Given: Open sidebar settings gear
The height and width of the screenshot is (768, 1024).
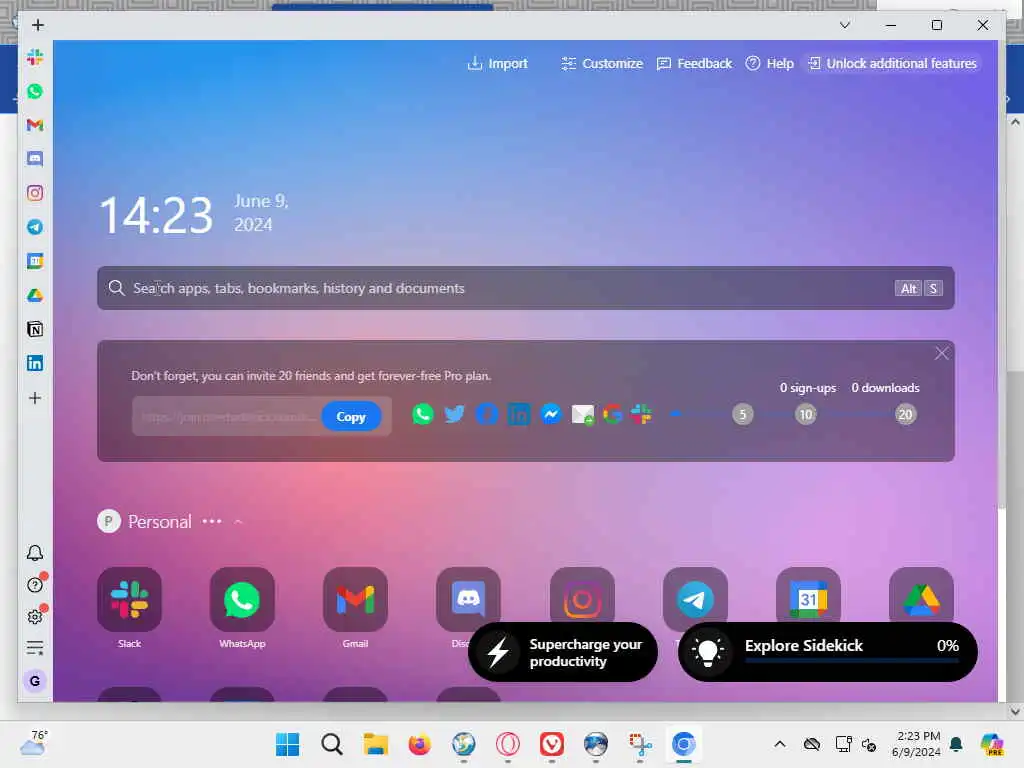Looking at the screenshot, I should click(x=35, y=616).
